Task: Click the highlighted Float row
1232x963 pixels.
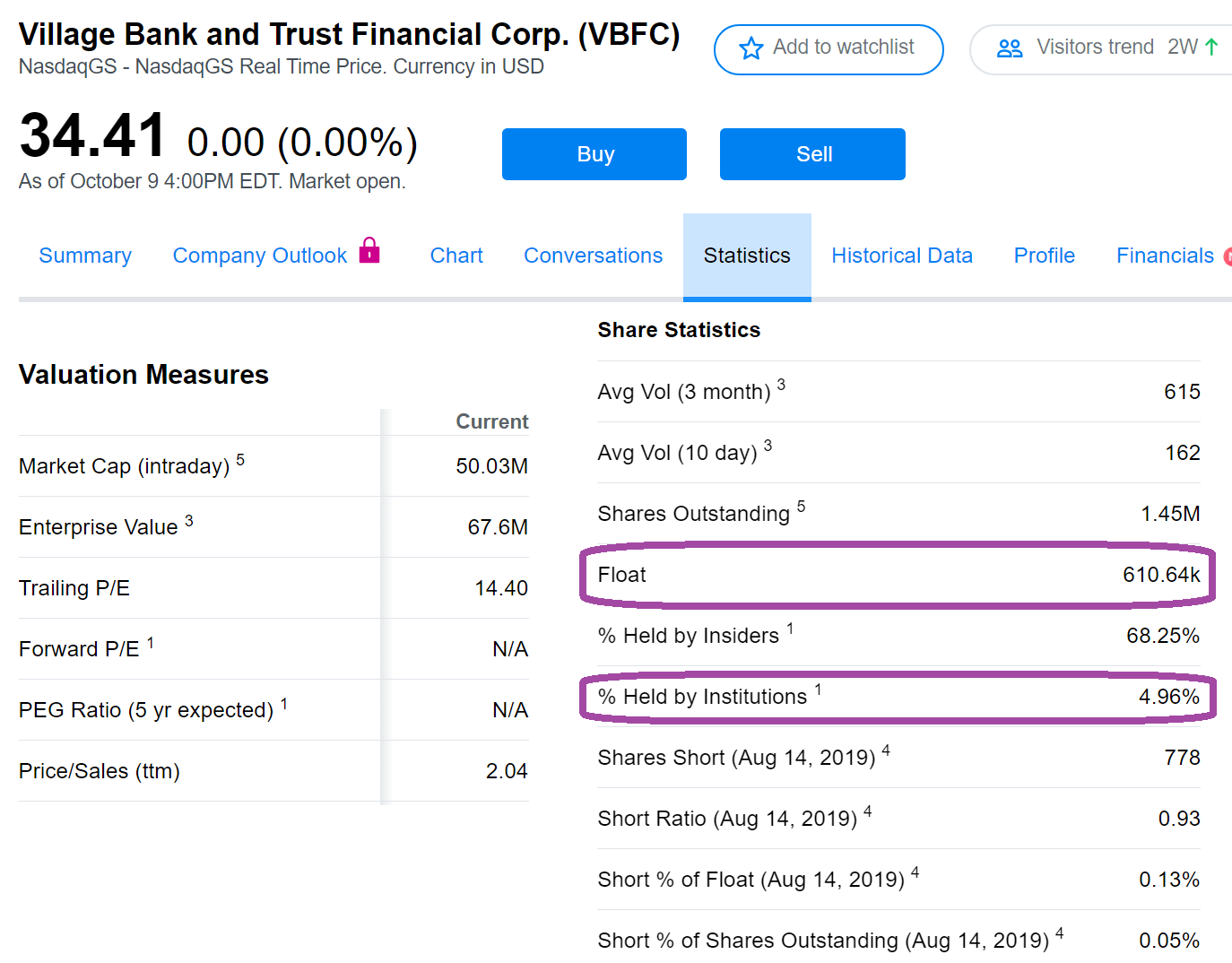Action: pyautogui.click(x=898, y=575)
